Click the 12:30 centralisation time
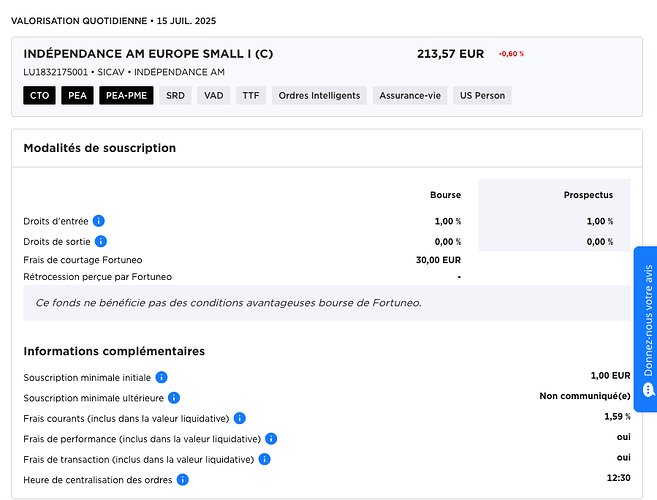Viewport: 657px width, 500px height. click(x=618, y=478)
